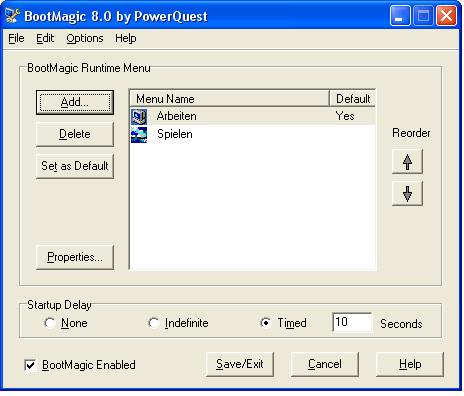Image resolution: width=464 pixels, height=396 pixels.
Task: Click the Add... button
Action: tap(75, 102)
